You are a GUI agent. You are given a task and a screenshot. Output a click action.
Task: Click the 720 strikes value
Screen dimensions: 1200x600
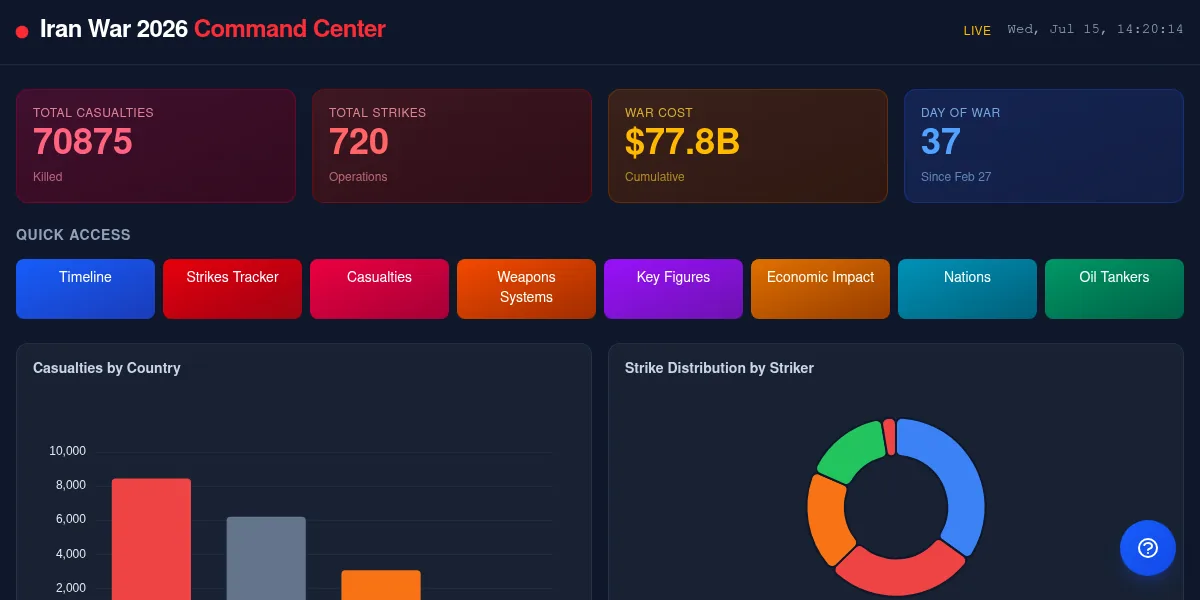click(358, 142)
